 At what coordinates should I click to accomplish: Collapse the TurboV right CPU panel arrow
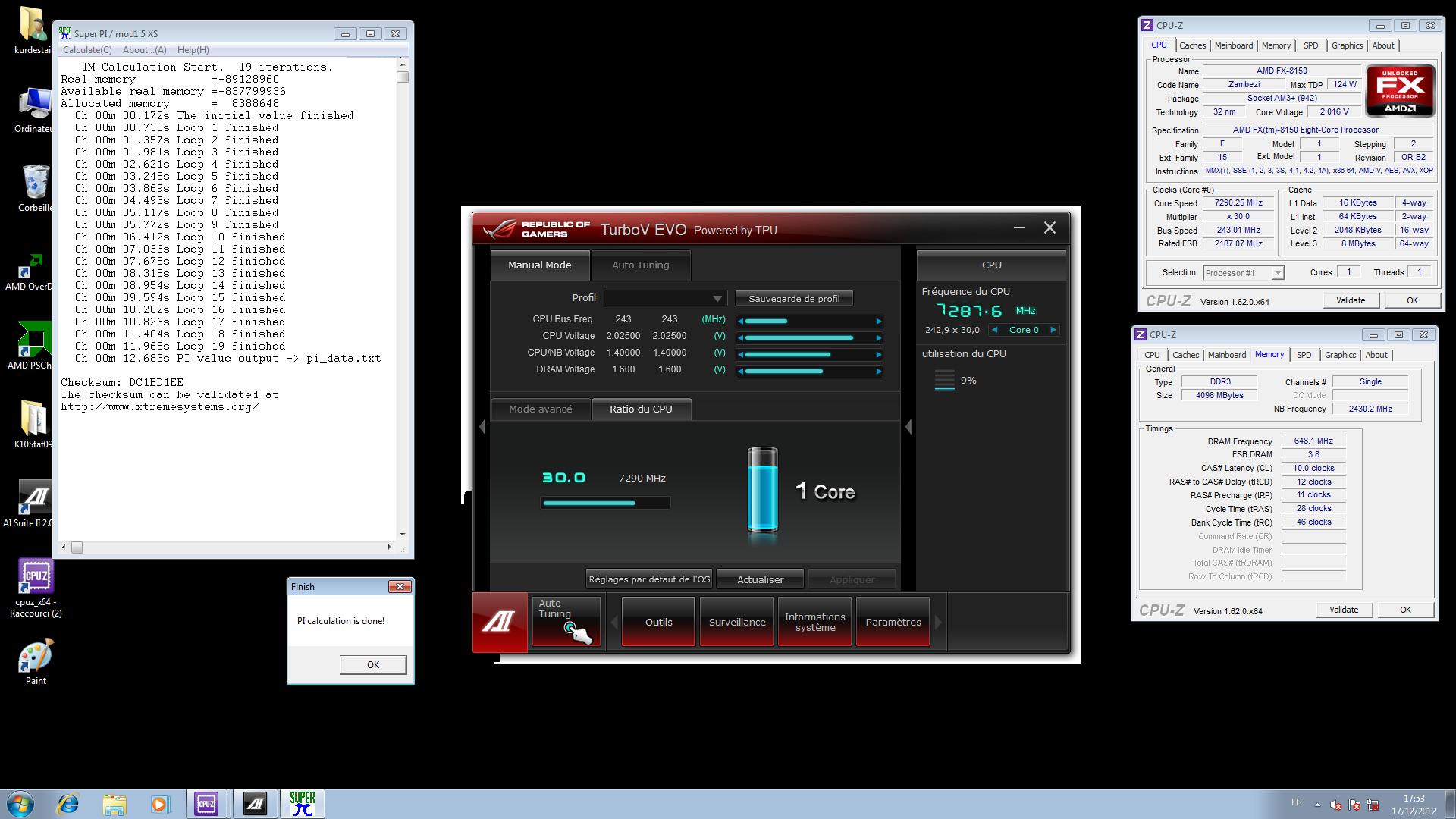pyautogui.click(x=908, y=427)
